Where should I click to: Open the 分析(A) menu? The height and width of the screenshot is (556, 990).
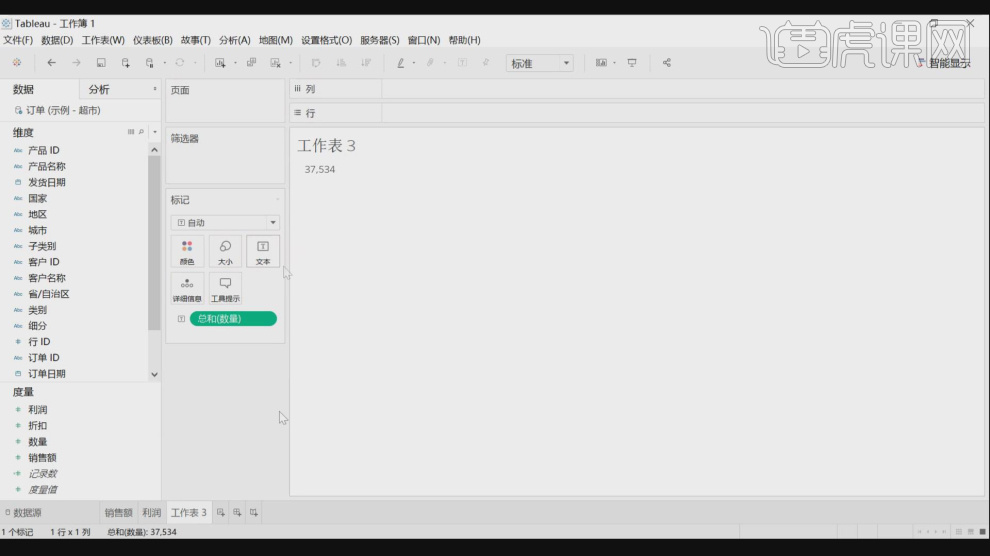[x=234, y=40]
